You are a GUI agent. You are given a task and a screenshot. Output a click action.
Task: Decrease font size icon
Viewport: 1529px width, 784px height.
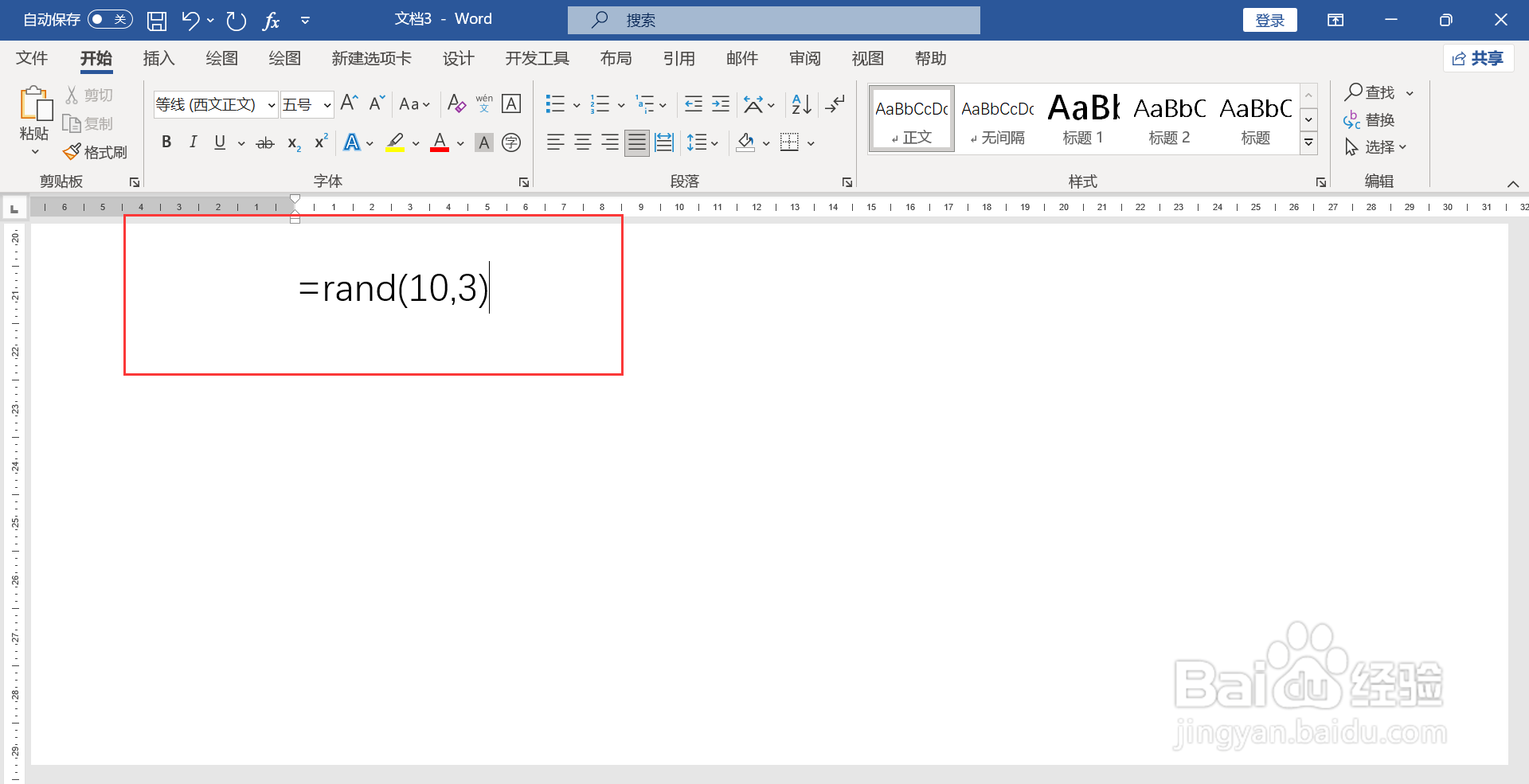tap(377, 103)
